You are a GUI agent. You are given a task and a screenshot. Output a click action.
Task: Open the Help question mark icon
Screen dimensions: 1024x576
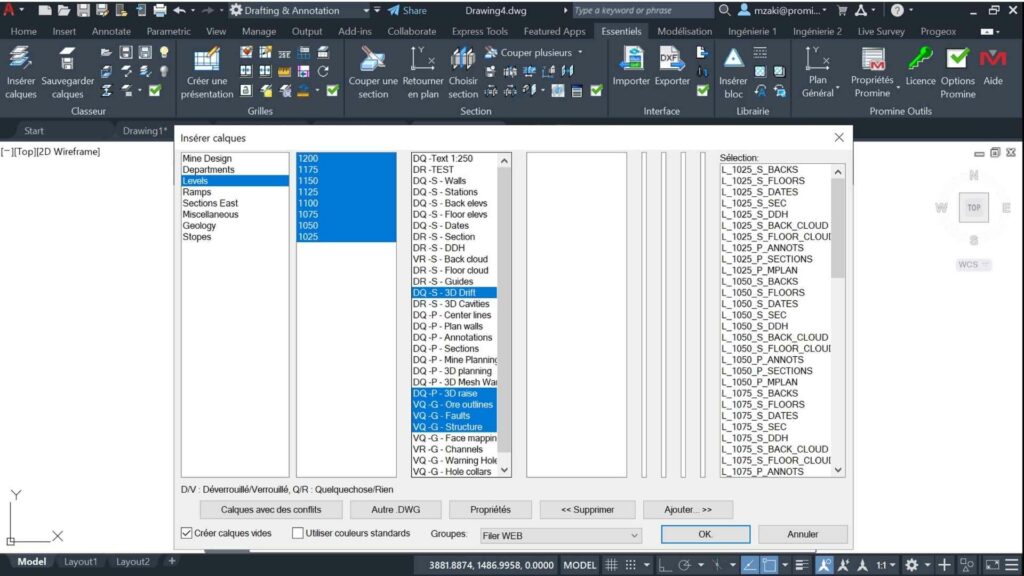pyautogui.click(x=897, y=10)
